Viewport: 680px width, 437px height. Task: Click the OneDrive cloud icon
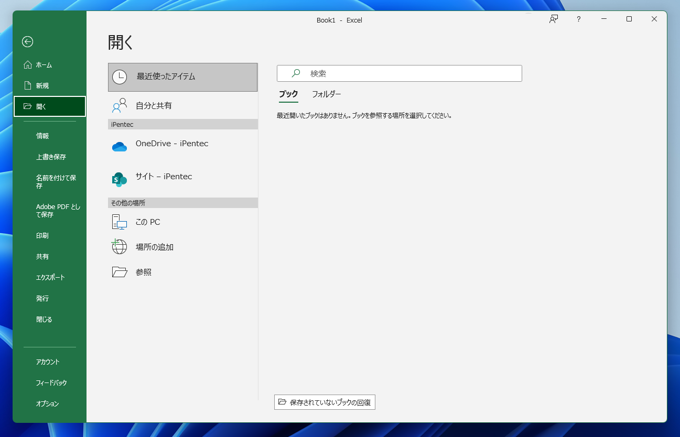(x=119, y=147)
